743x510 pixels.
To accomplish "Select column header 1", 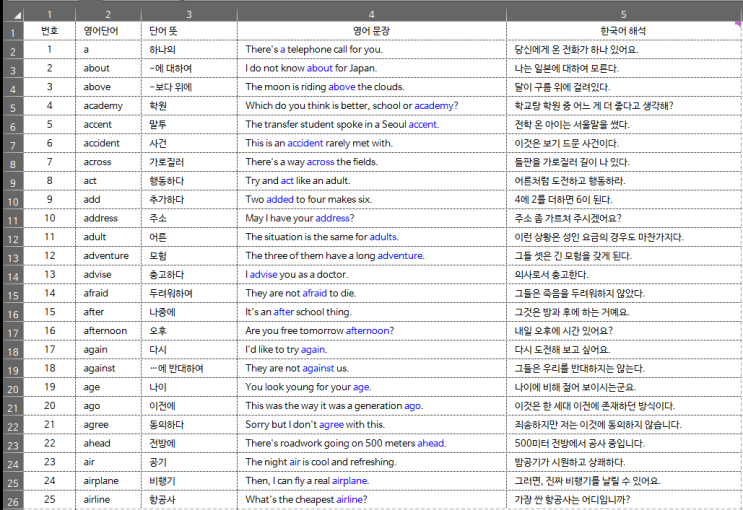I will pyautogui.click(x=49, y=15).
